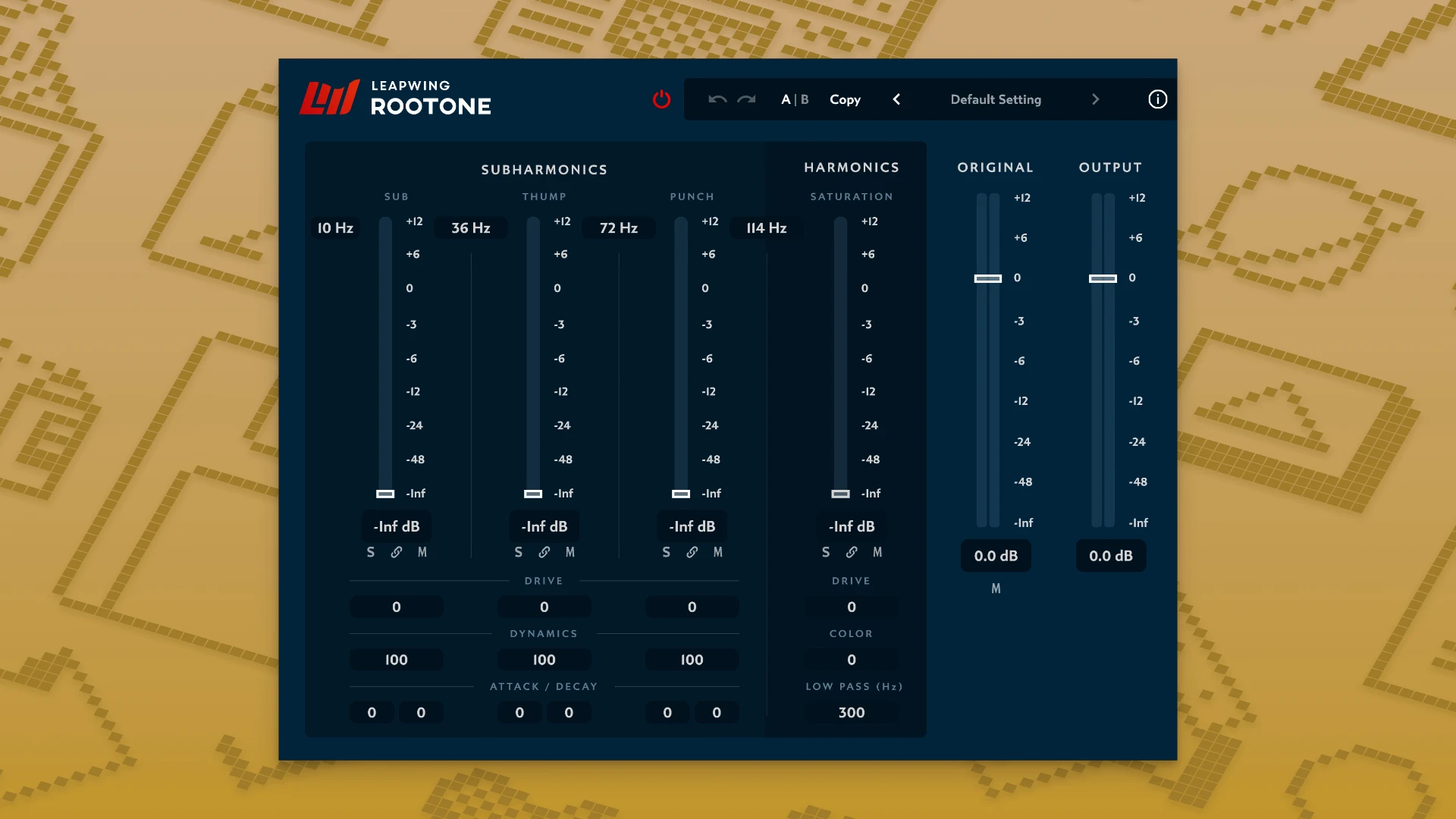Toggle the Punch band link icon
The width and height of the screenshot is (1456, 819).
tap(692, 552)
